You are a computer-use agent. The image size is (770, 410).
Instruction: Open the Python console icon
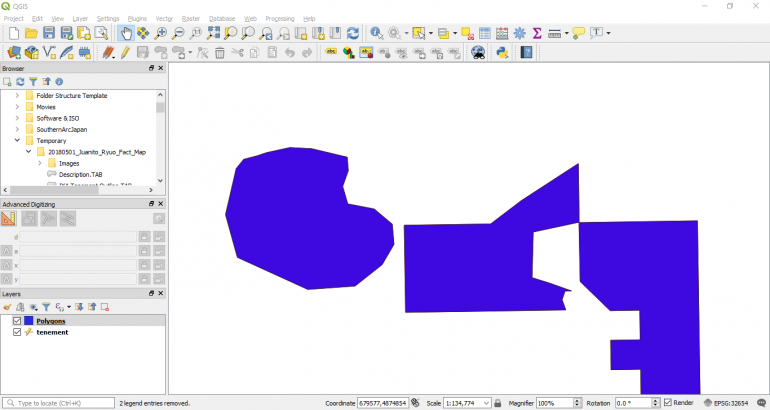(502, 52)
